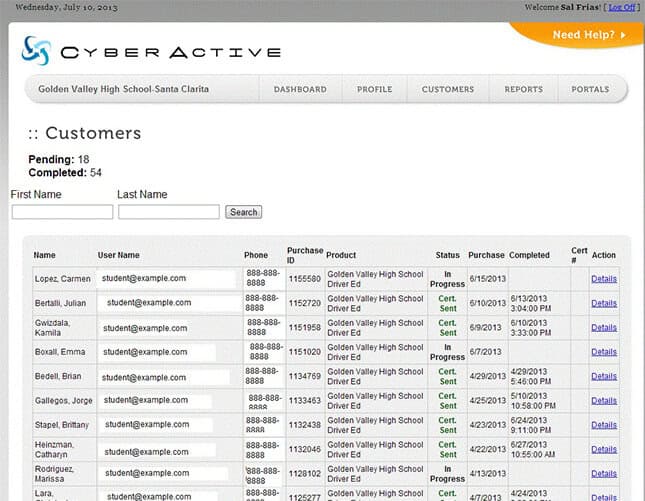The width and height of the screenshot is (645, 501).
Task: Open Details for Heinzman, Catharyn
Action: [604, 449]
